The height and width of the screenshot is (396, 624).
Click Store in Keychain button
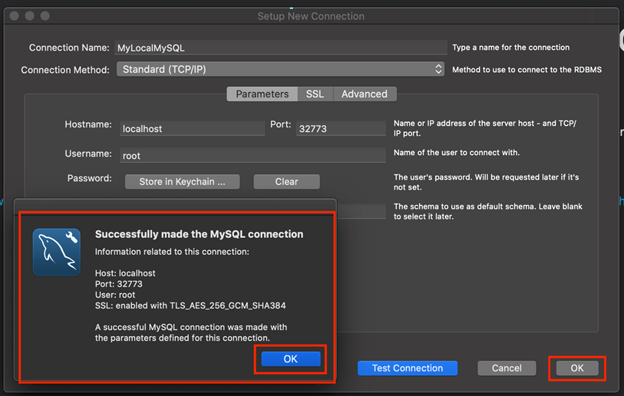click(182, 181)
